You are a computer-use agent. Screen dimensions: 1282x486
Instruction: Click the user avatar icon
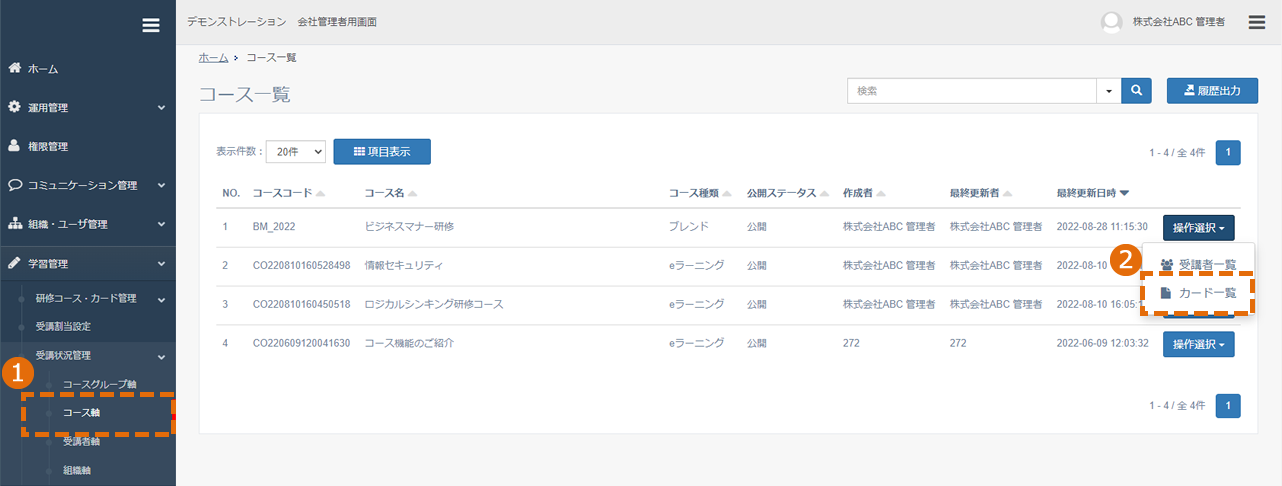pos(1110,22)
